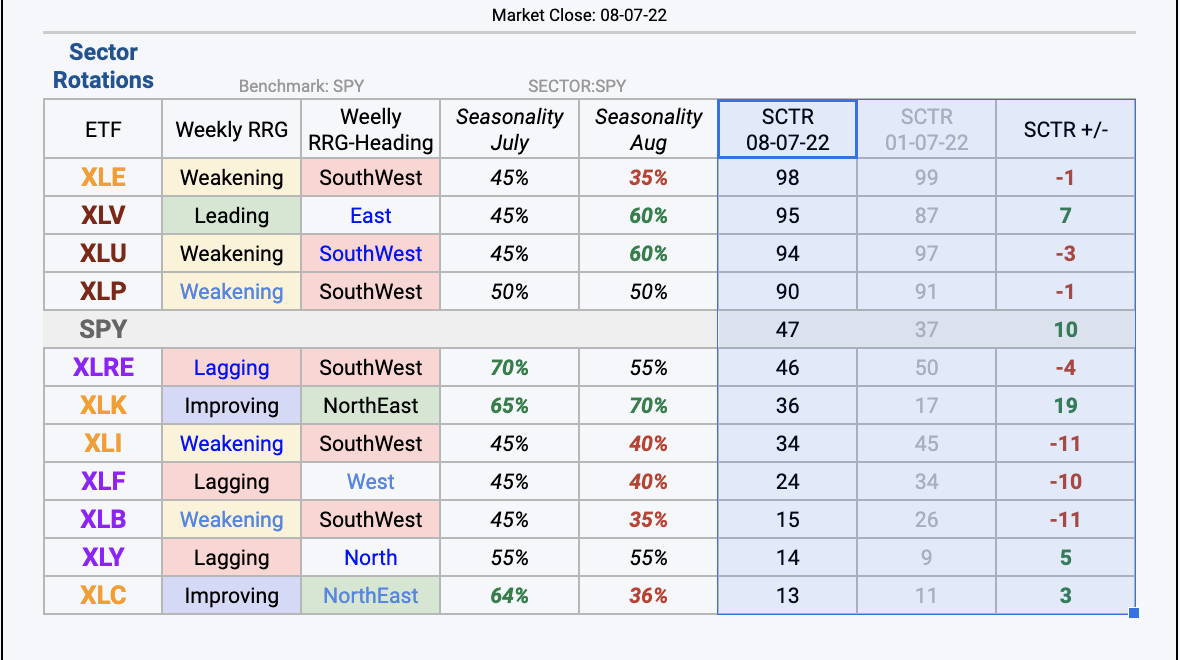Click the XLI Weakening RRG cell
1180x660 pixels.
[232, 443]
